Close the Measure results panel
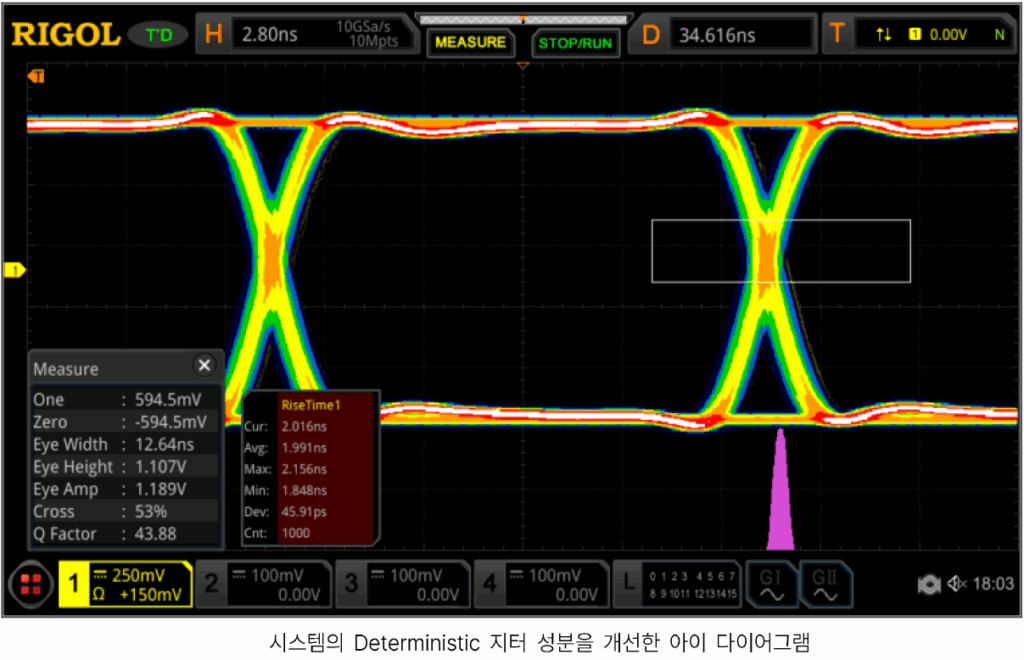1024x660 pixels. click(x=204, y=366)
